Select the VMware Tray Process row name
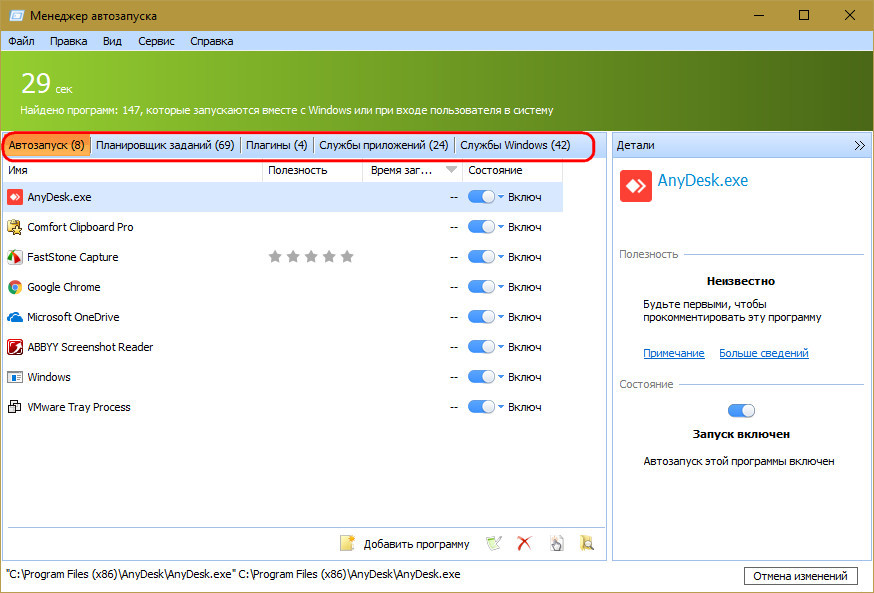The height and width of the screenshot is (593, 874). [79, 407]
